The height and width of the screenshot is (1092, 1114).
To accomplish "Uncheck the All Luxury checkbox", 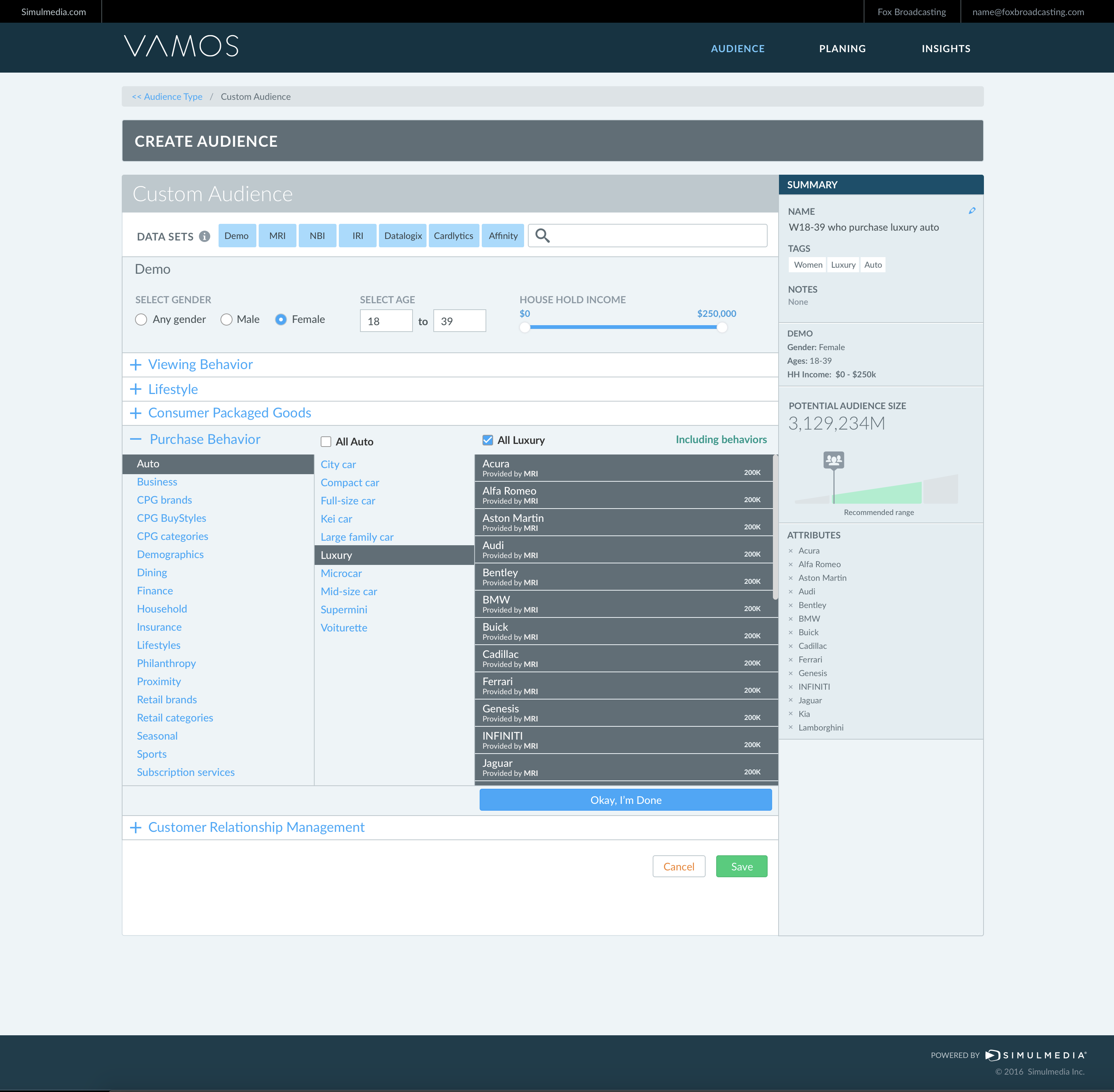I will (487, 440).
